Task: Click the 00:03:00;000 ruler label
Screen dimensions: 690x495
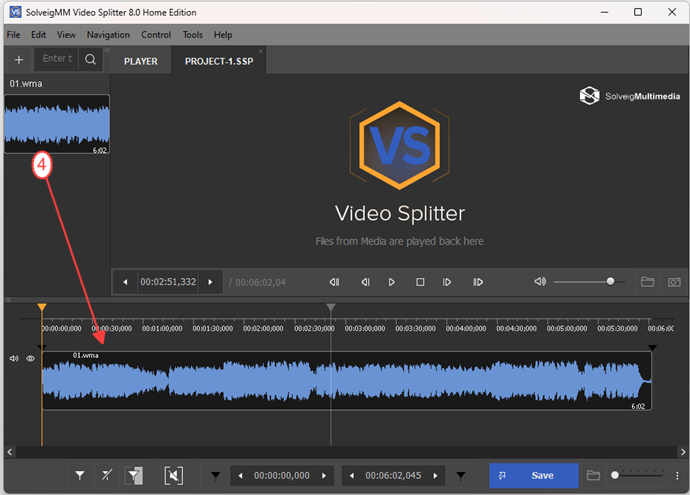Action: click(x=365, y=328)
